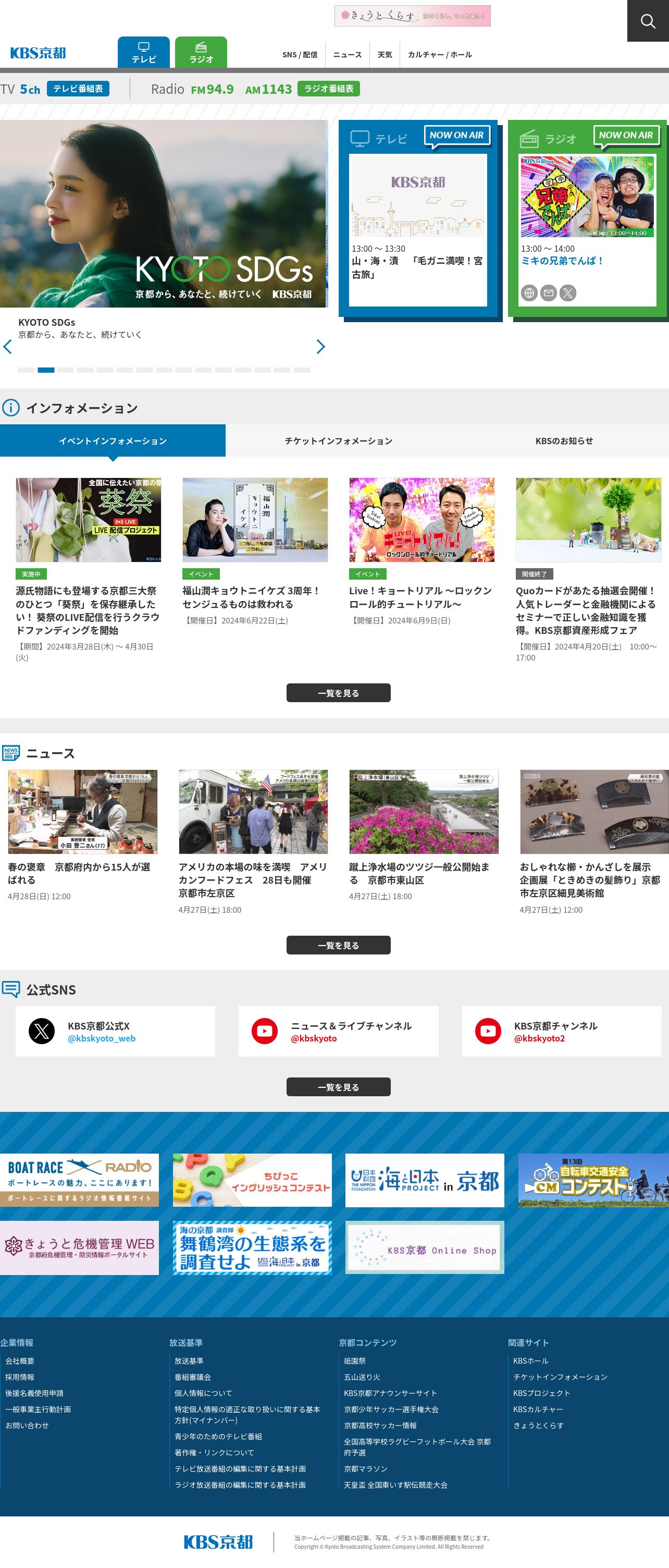Open the ラジオ tab with radio icon
This screenshot has height=1568, width=669.
(201, 52)
